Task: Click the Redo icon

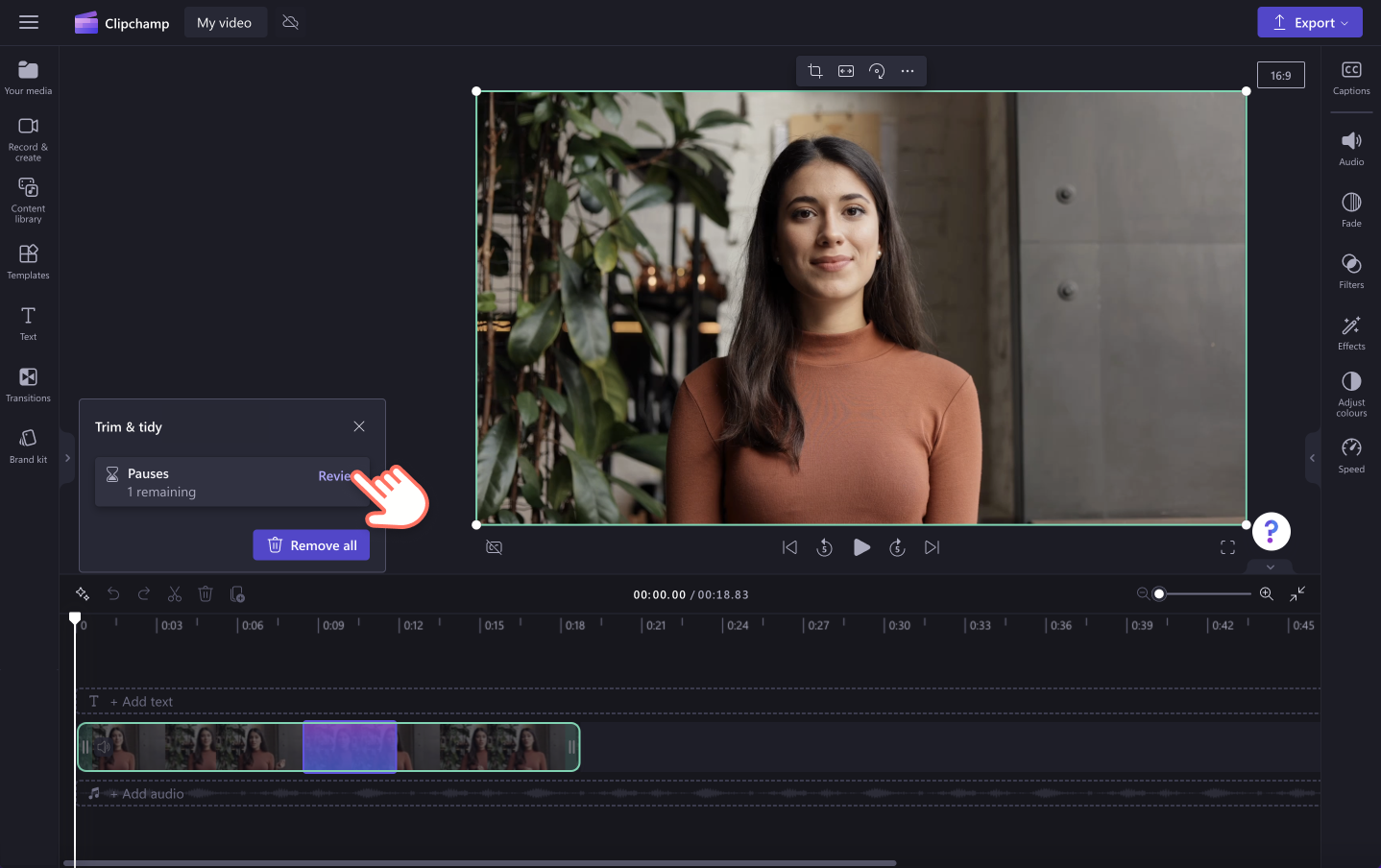Action: pos(144,594)
